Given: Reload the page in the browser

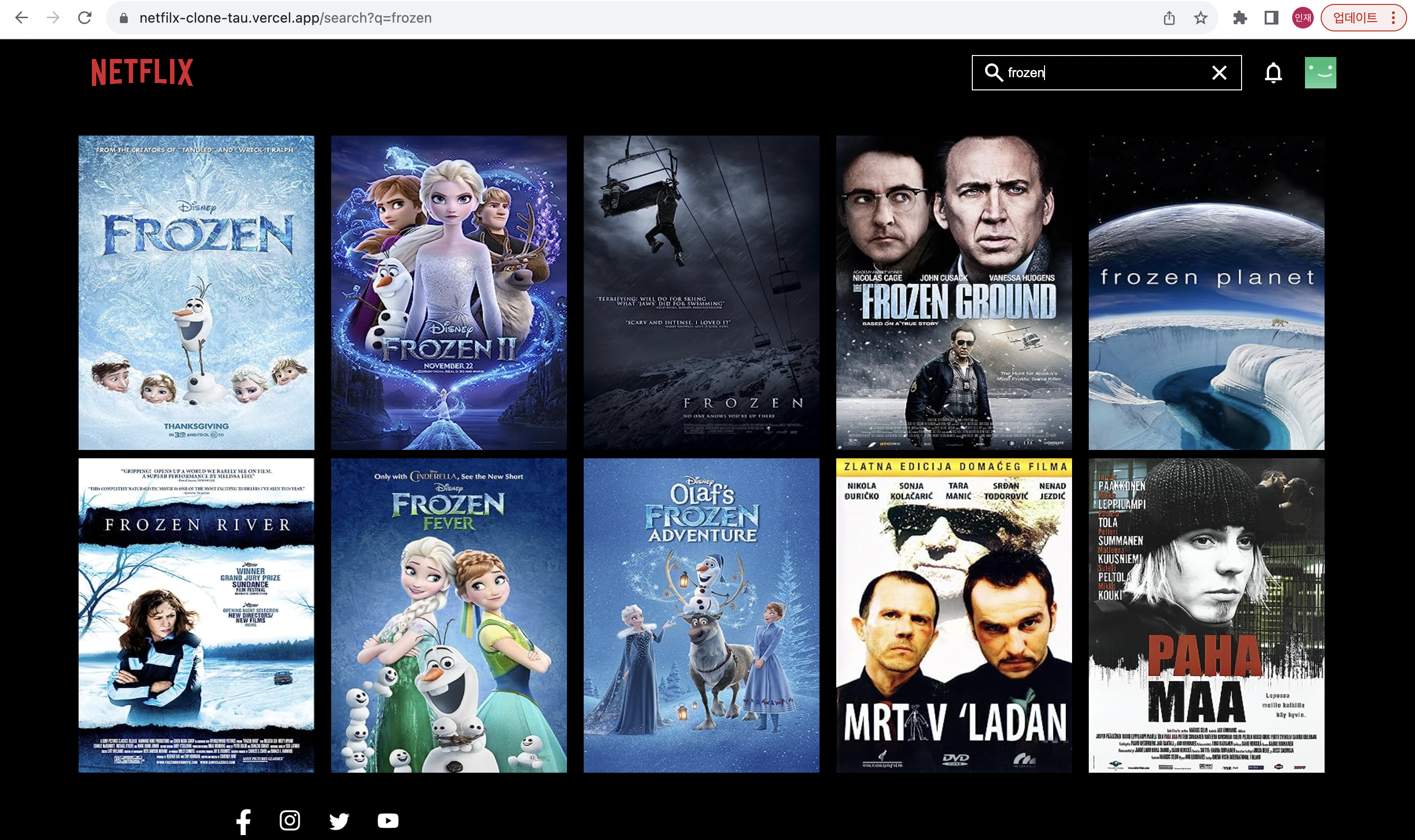Looking at the screenshot, I should (x=85, y=18).
